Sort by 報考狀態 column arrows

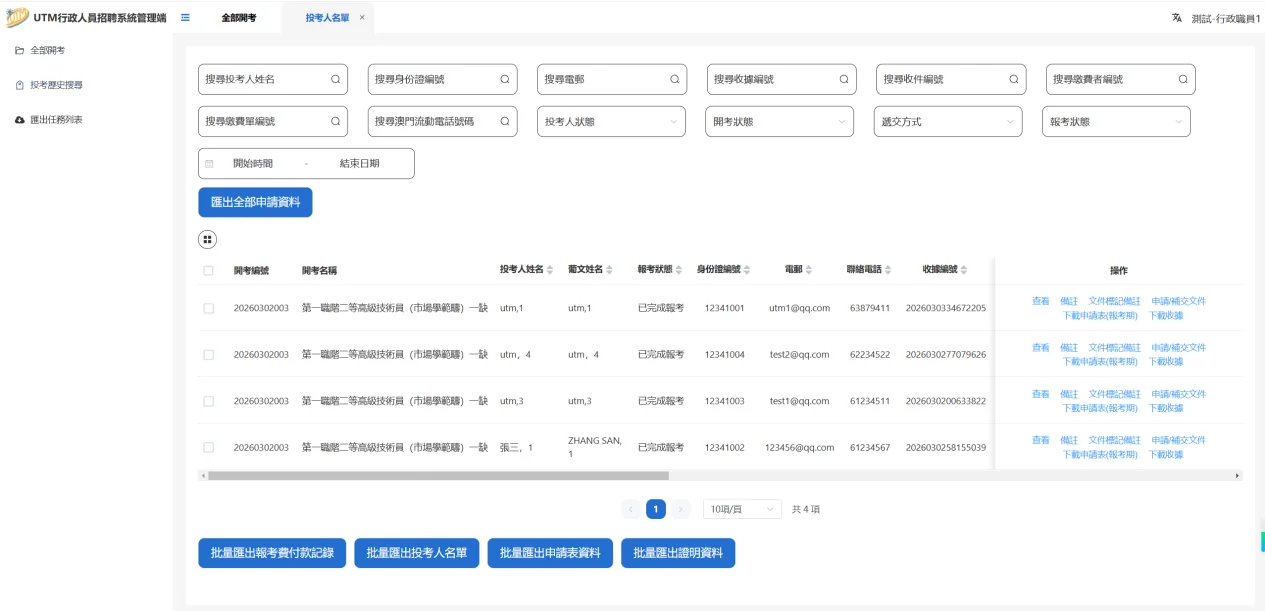coord(679,270)
